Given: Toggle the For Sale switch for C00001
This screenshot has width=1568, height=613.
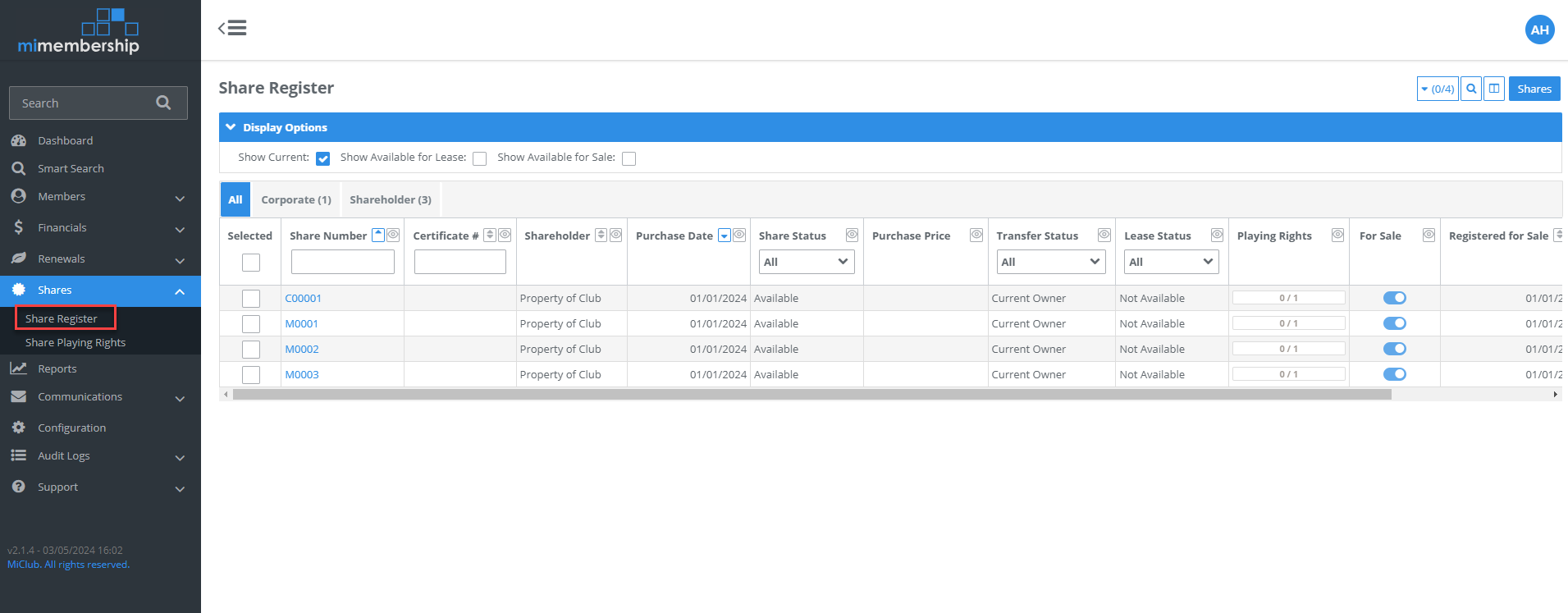Looking at the screenshot, I should click(1395, 298).
